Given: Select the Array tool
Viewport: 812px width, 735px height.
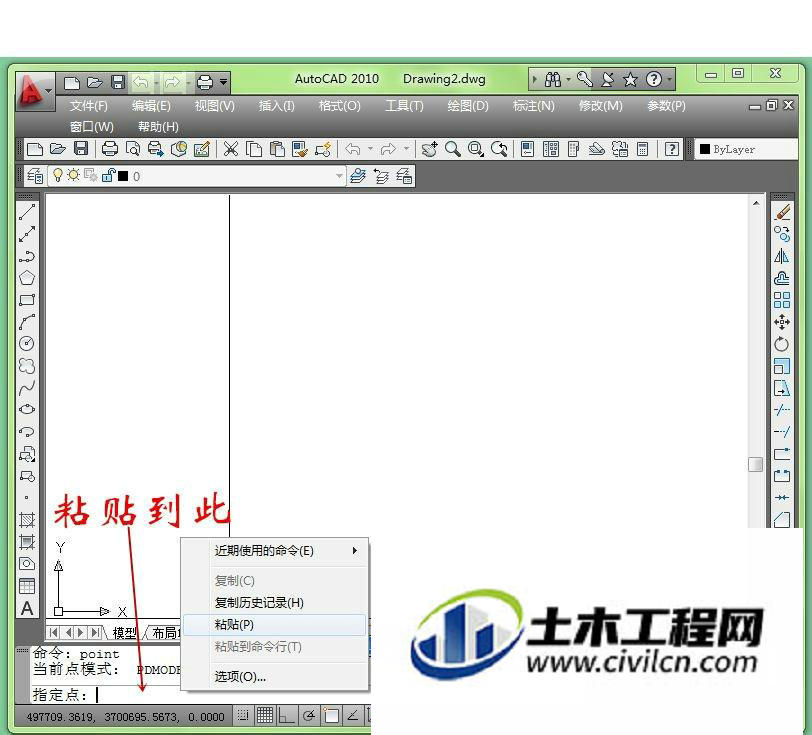Looking at the screenshot, I should coord(782,300).
